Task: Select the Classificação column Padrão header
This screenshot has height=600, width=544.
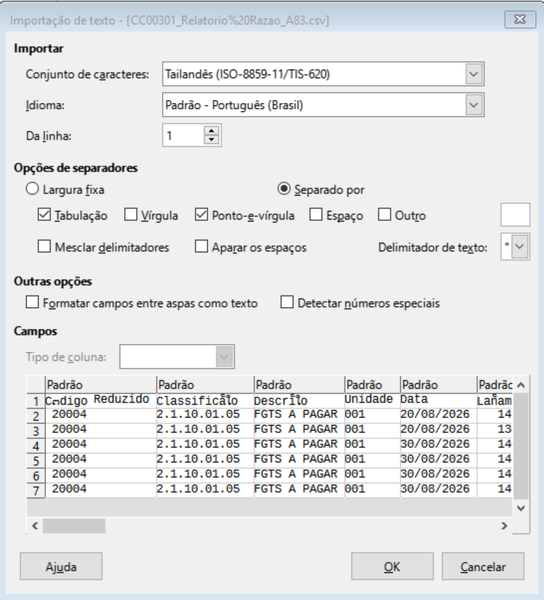Action: pyautogui.click(x=205, y=385)
